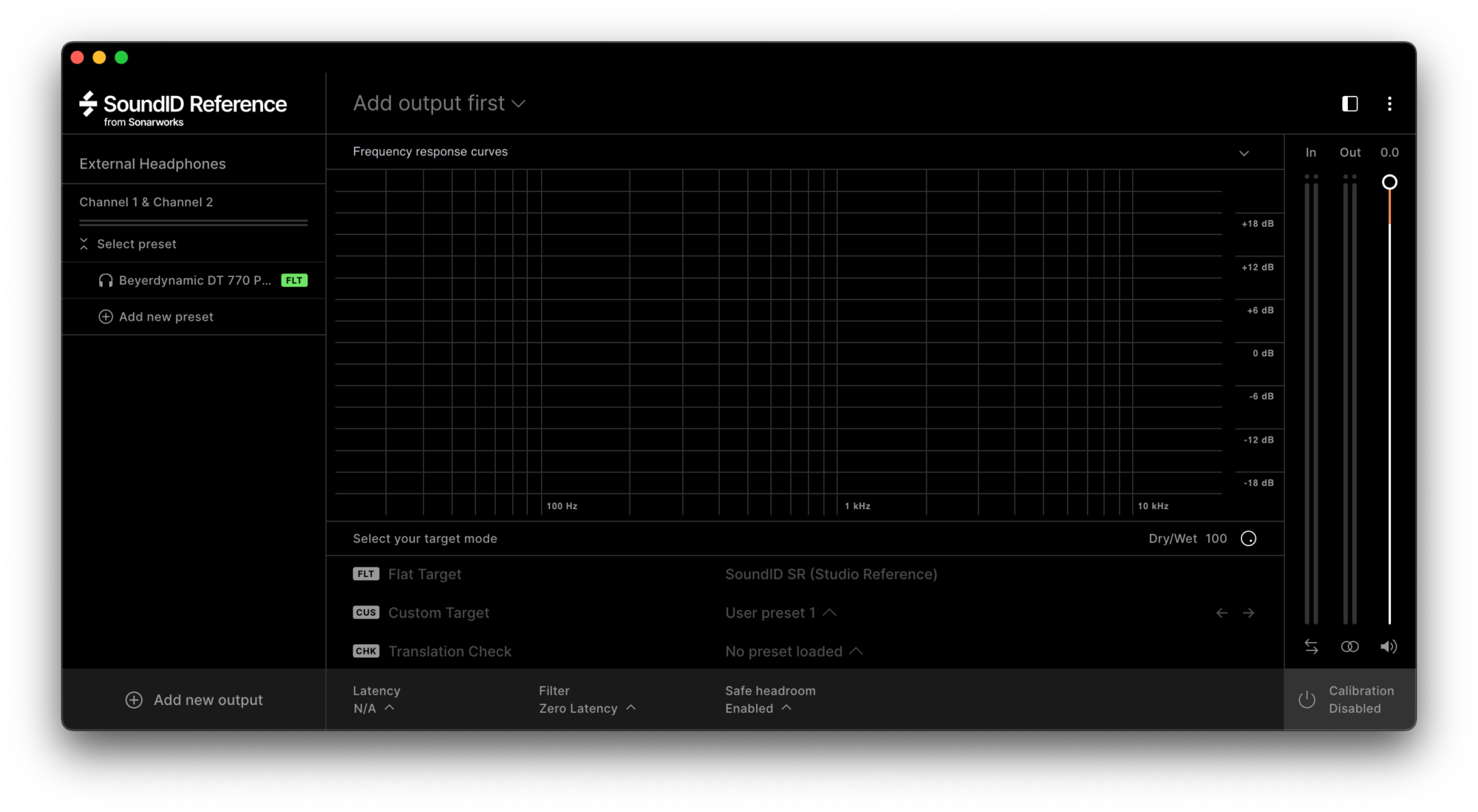The height and width of the screenshot is (812, 1478).
Task: Select External Headphones output
Action: [152, 164]
